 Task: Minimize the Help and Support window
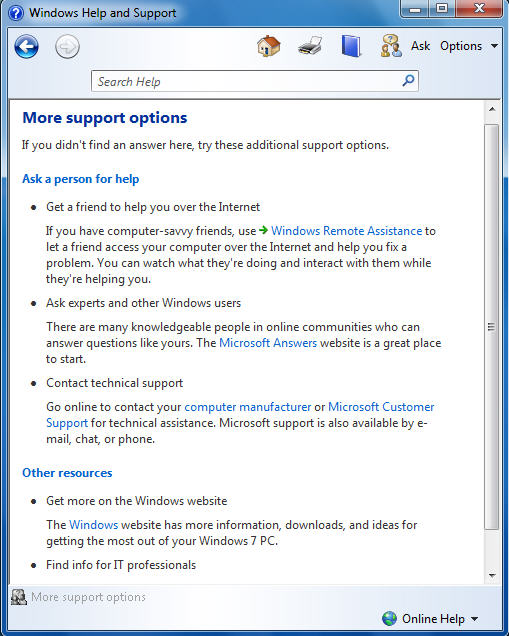(415, 9)
